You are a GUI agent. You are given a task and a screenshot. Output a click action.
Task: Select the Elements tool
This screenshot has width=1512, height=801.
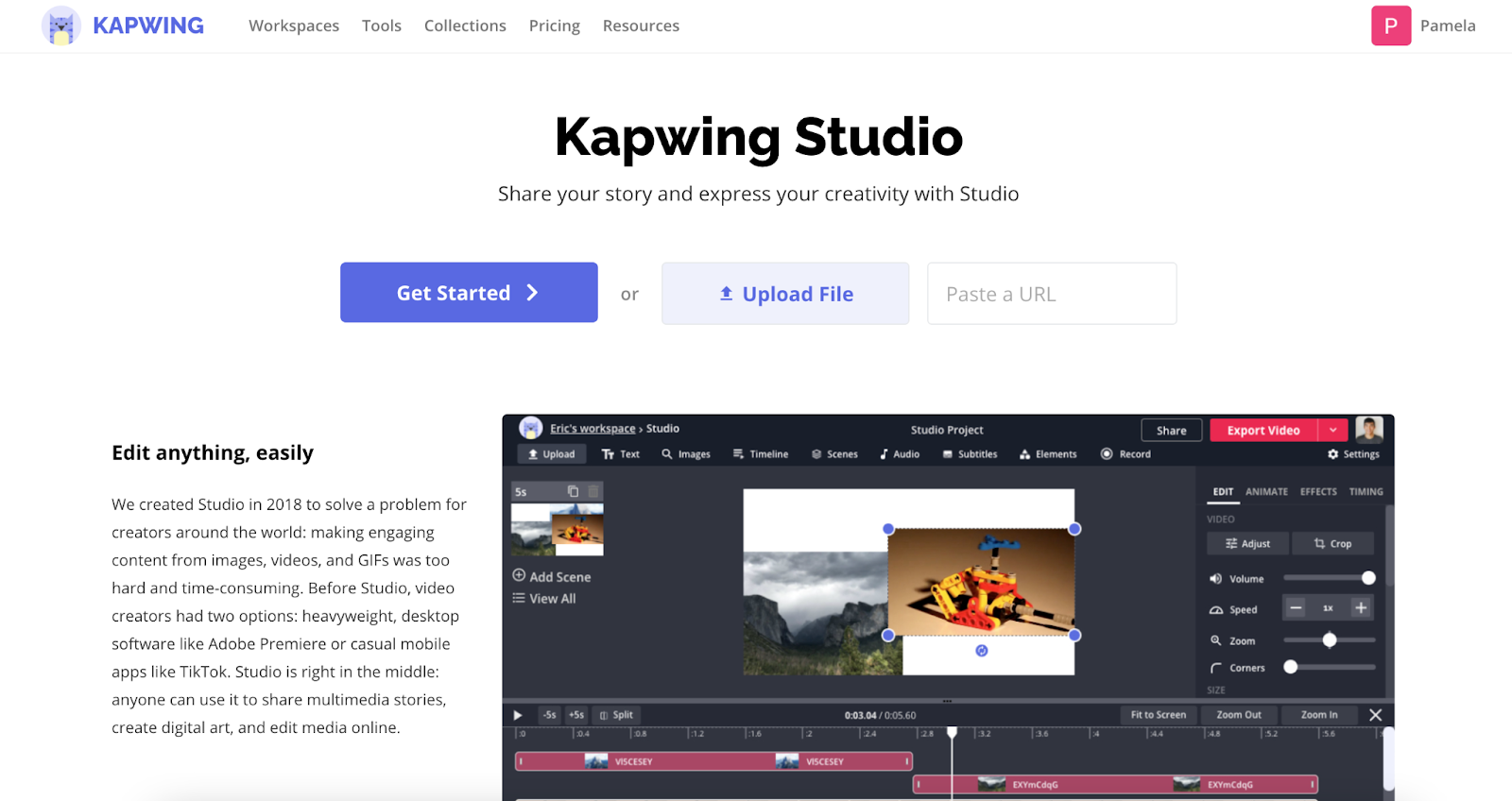pyautogui.click(x=1048, y=454)
